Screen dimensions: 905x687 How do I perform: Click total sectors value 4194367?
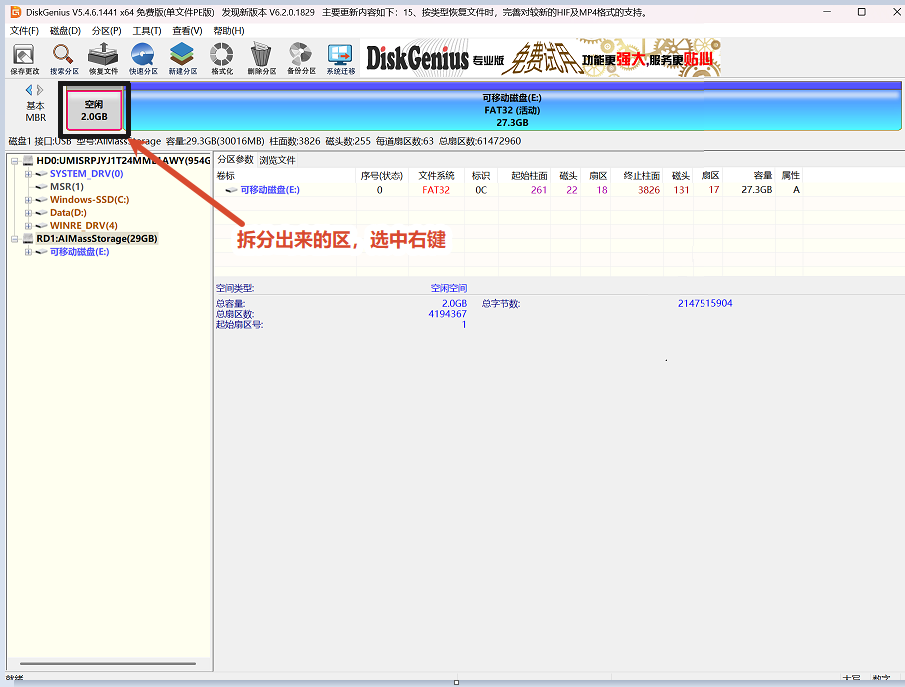(x=447, y=314)
